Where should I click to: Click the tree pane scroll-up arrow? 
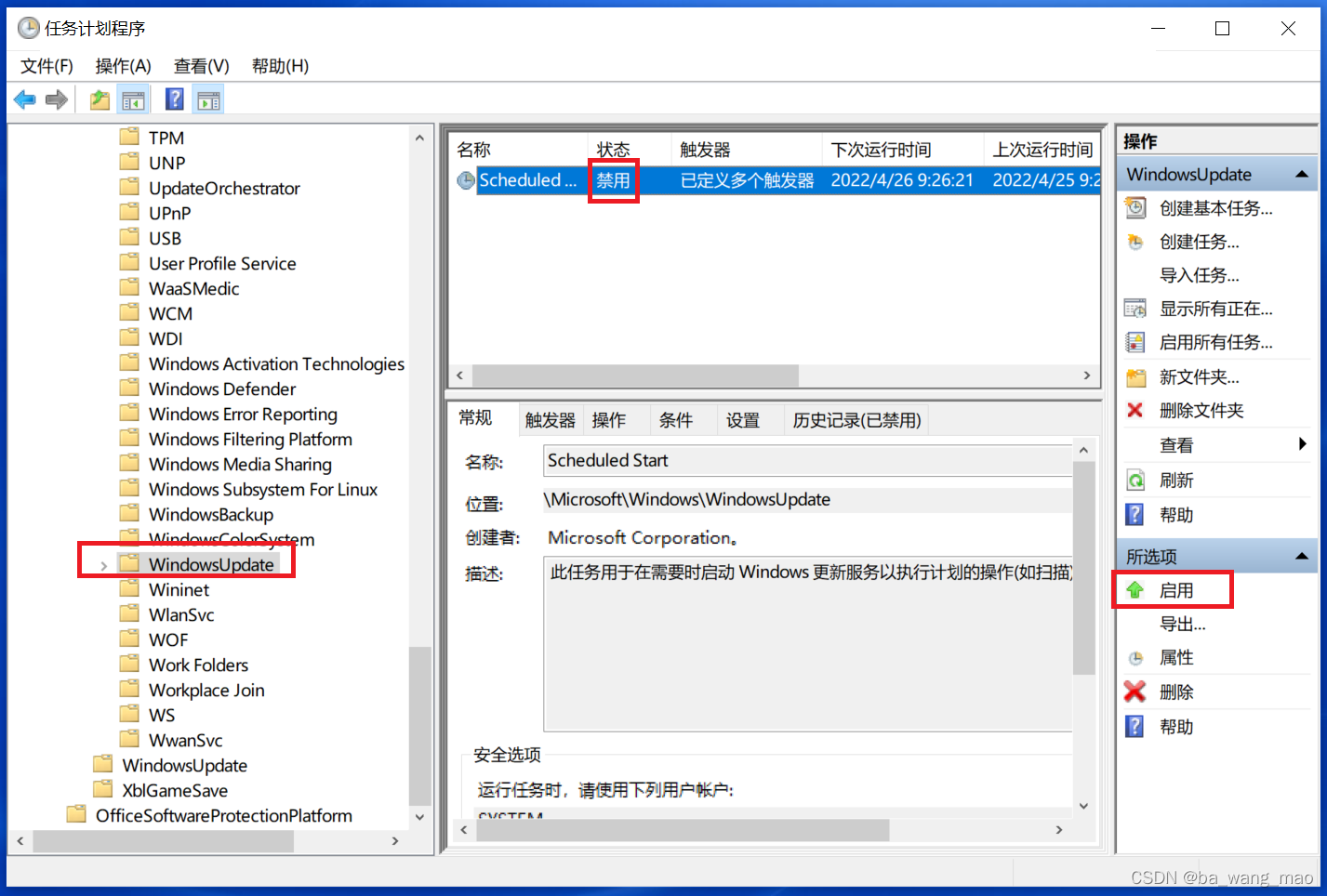coord(419,138)
